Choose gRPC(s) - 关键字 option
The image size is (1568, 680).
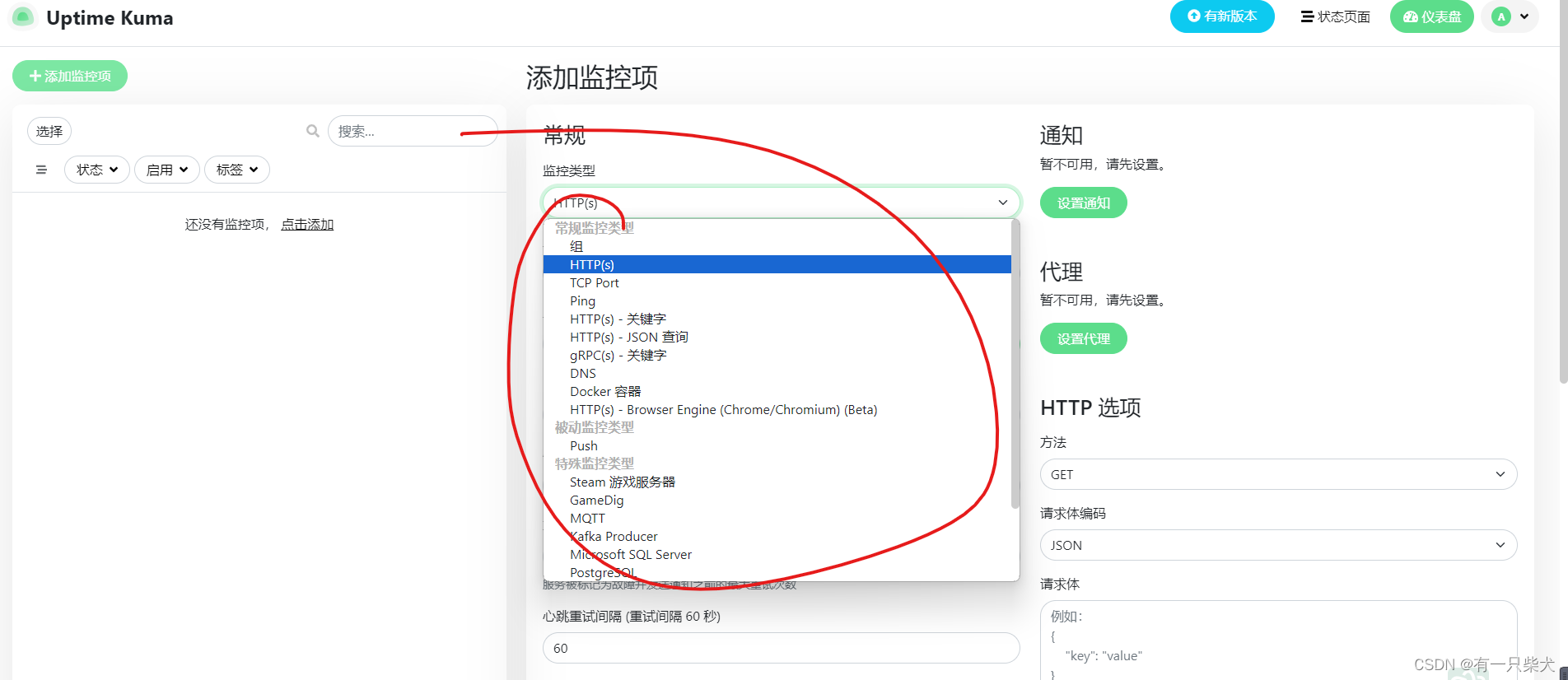(x=777, y=355)
